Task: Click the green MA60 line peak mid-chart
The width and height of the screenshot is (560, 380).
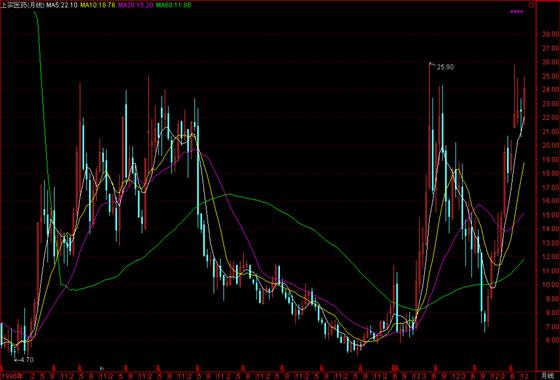Action: [229, 194]
